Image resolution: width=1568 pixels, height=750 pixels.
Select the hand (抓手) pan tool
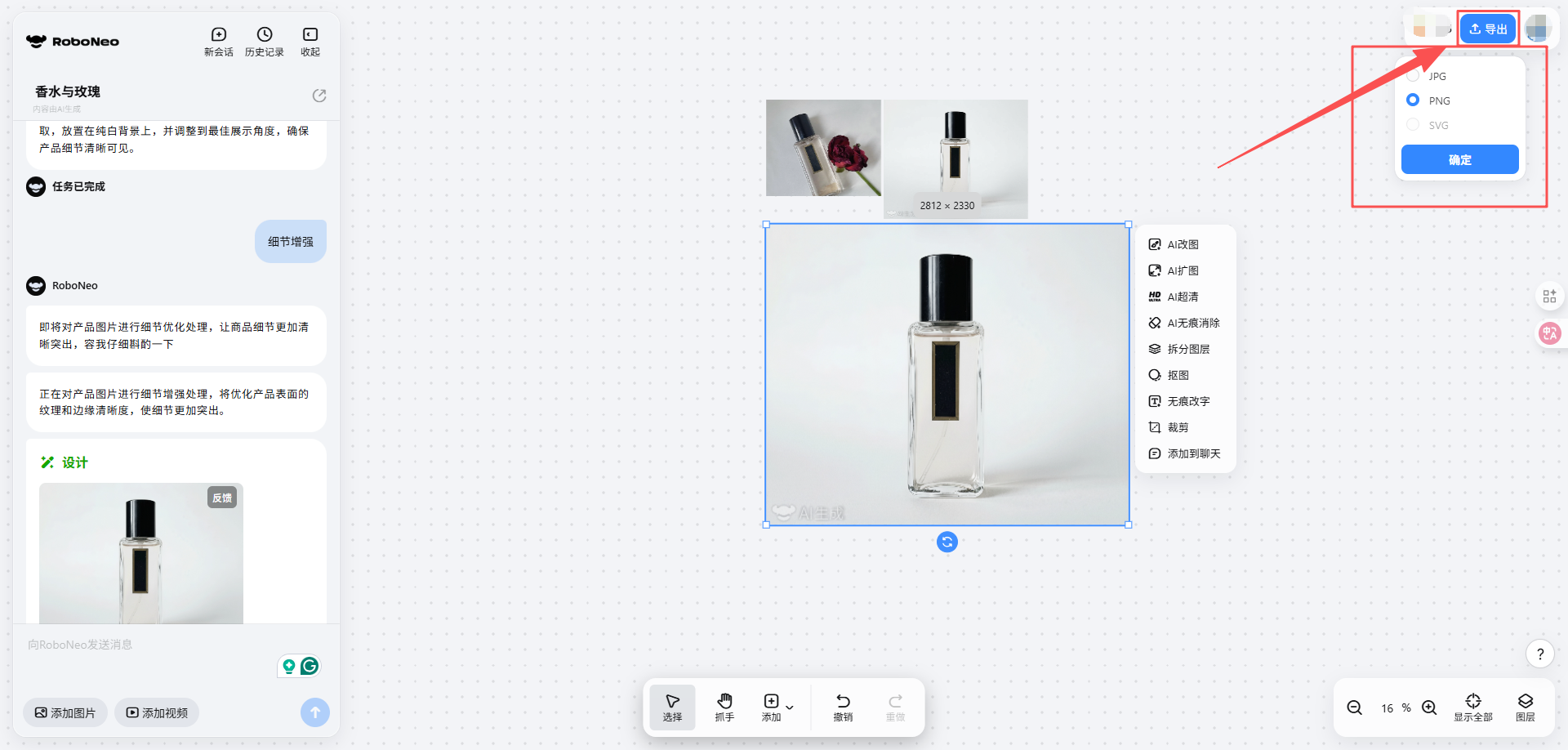coord(724,707)
